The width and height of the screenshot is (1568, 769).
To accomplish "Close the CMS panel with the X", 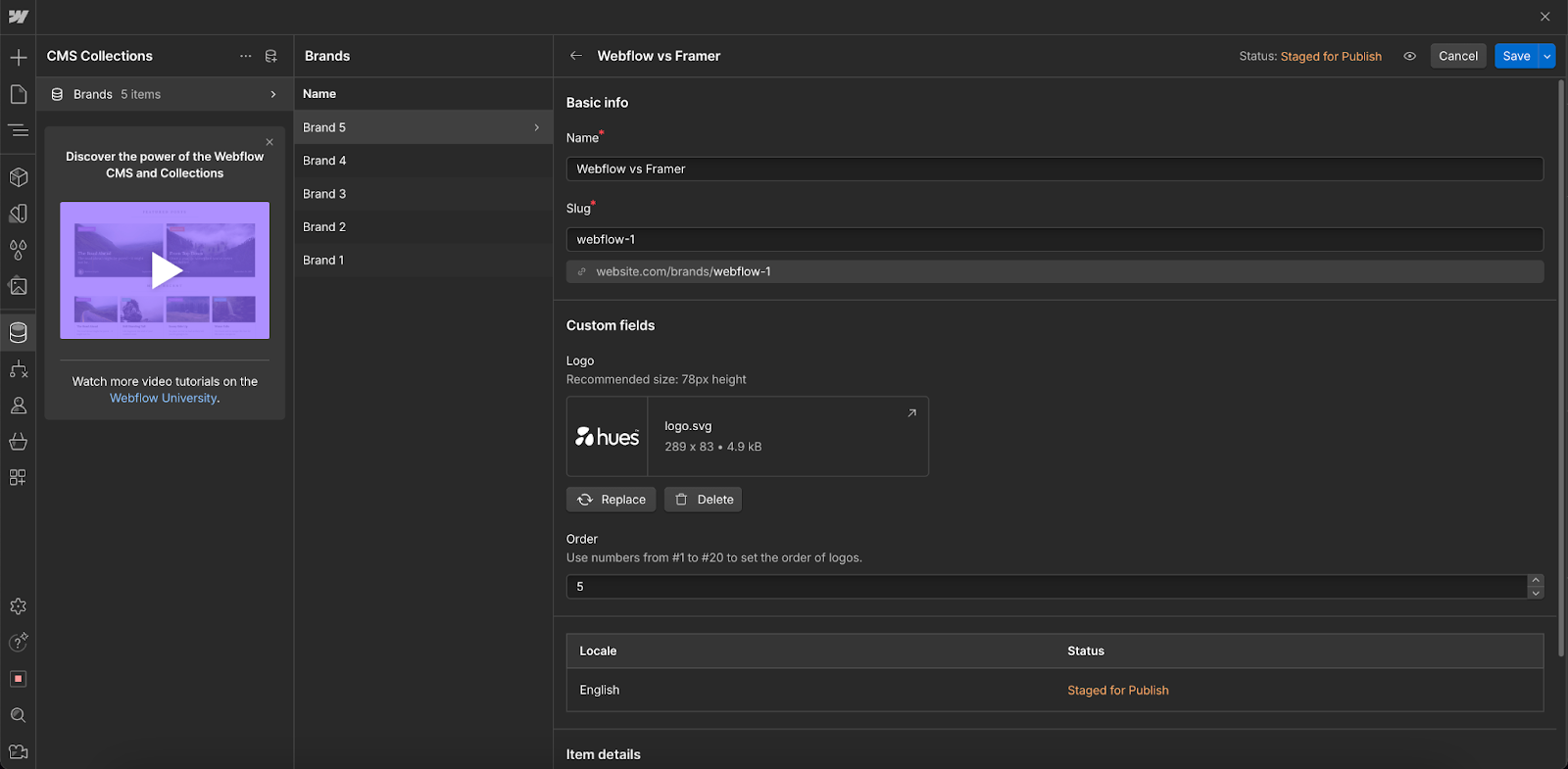I will pos(1544,17).
